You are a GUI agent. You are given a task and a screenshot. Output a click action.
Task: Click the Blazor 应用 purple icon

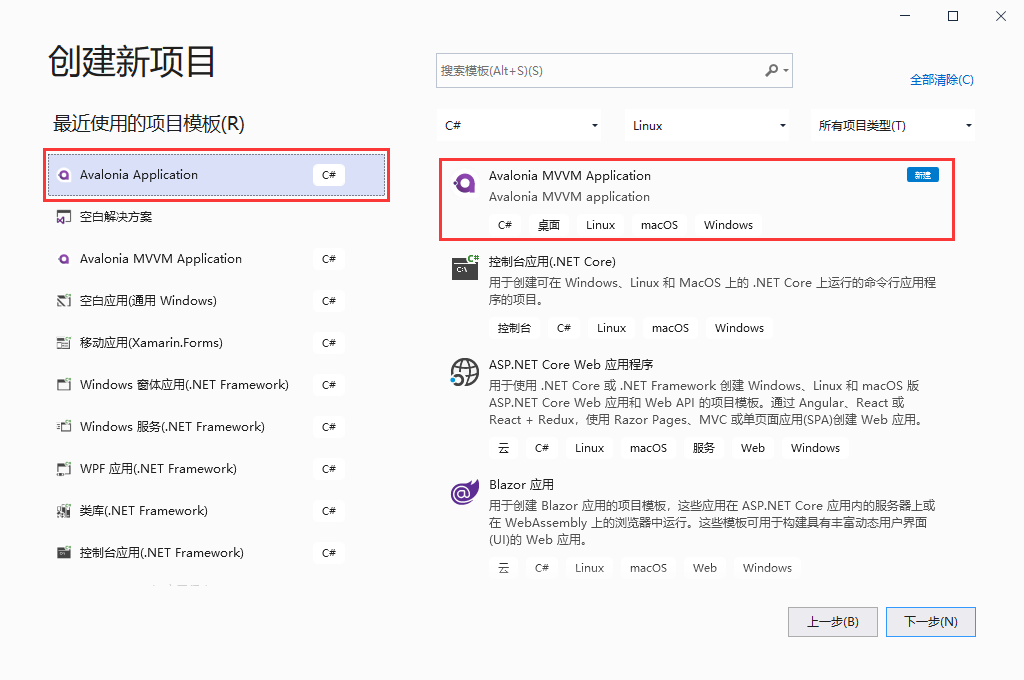[464, 493]
